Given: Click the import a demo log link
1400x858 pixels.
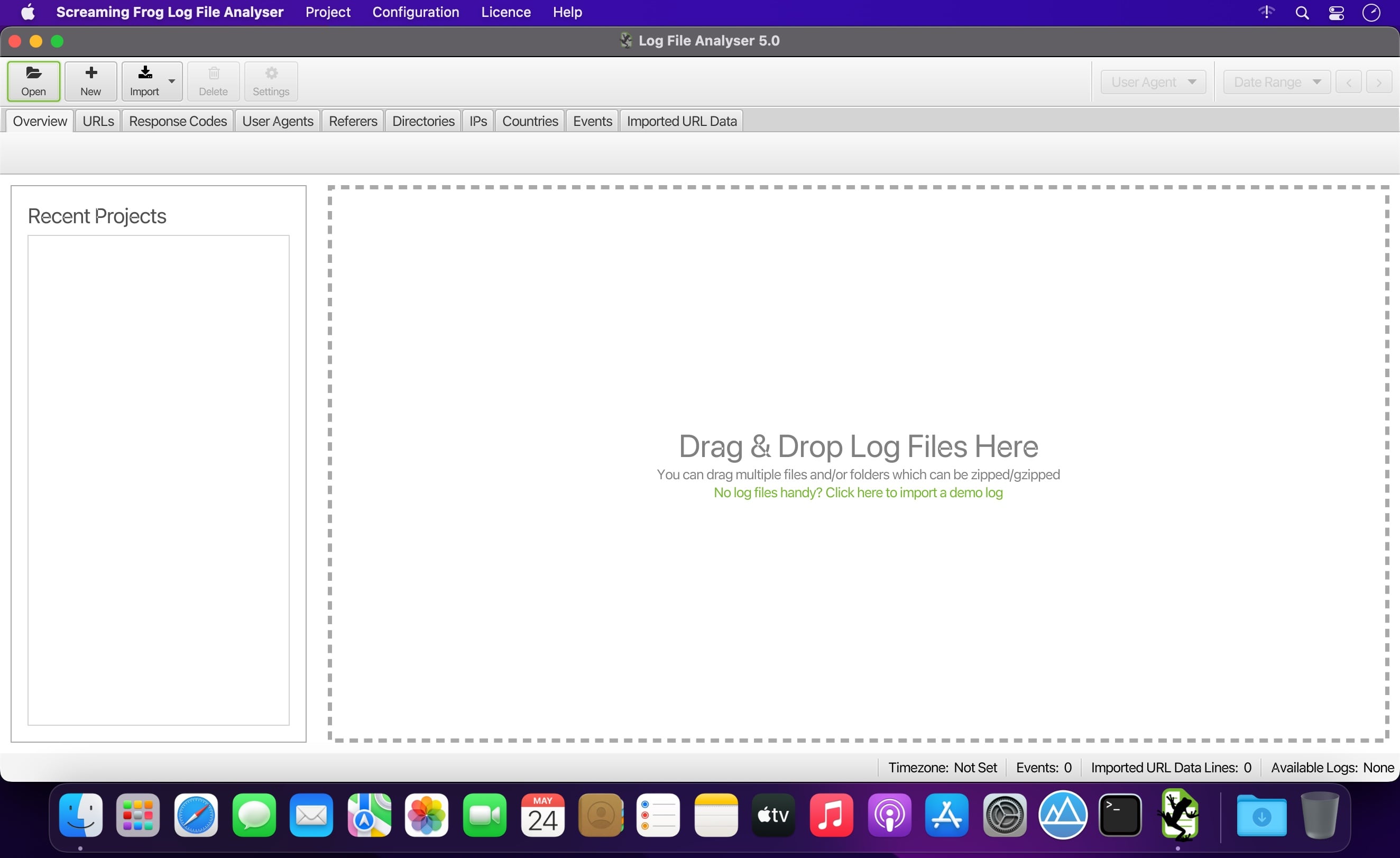Looking at the screenshot, I should click(858, 492).
